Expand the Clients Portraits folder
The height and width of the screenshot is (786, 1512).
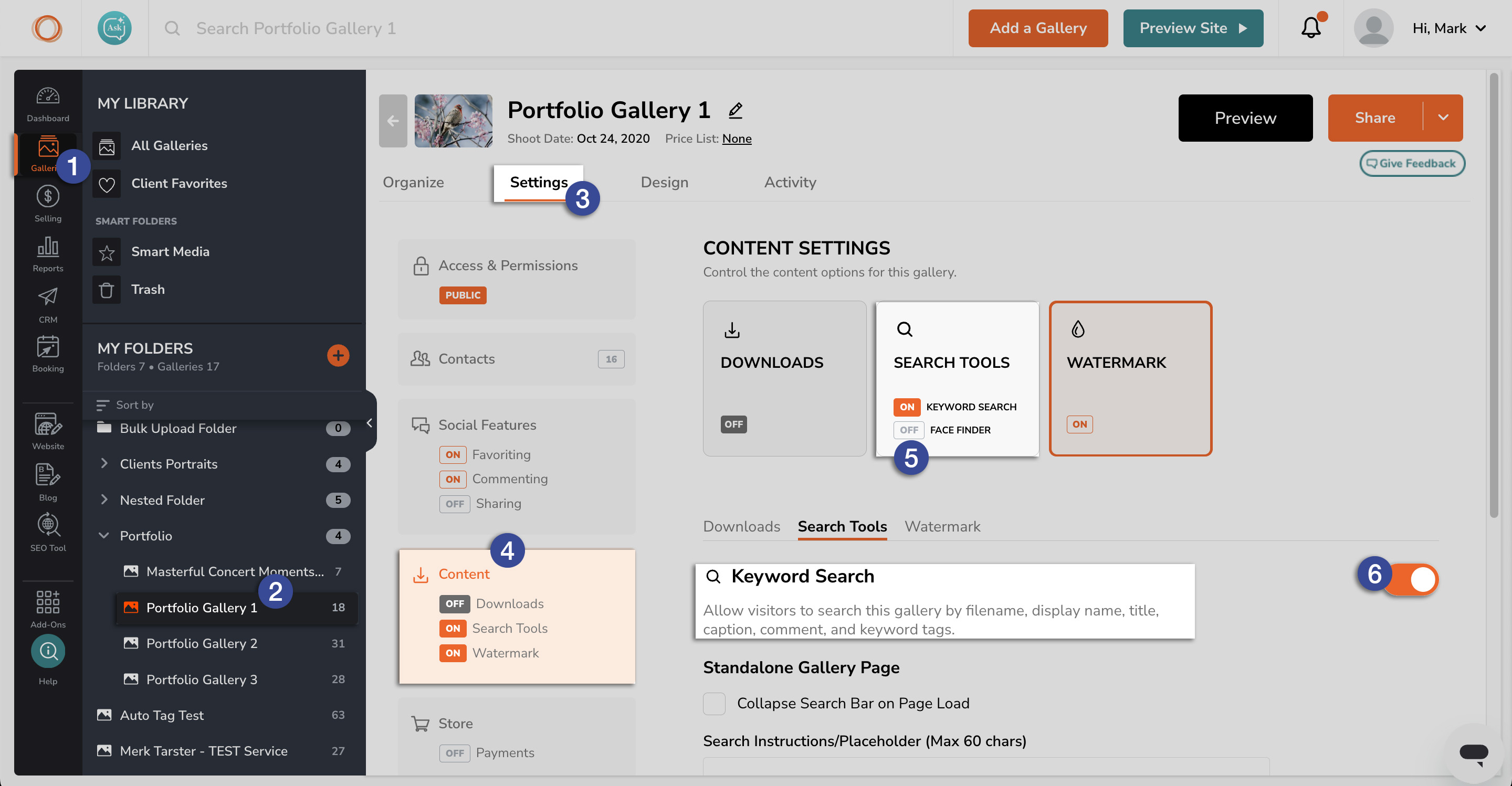pos(104,463)
